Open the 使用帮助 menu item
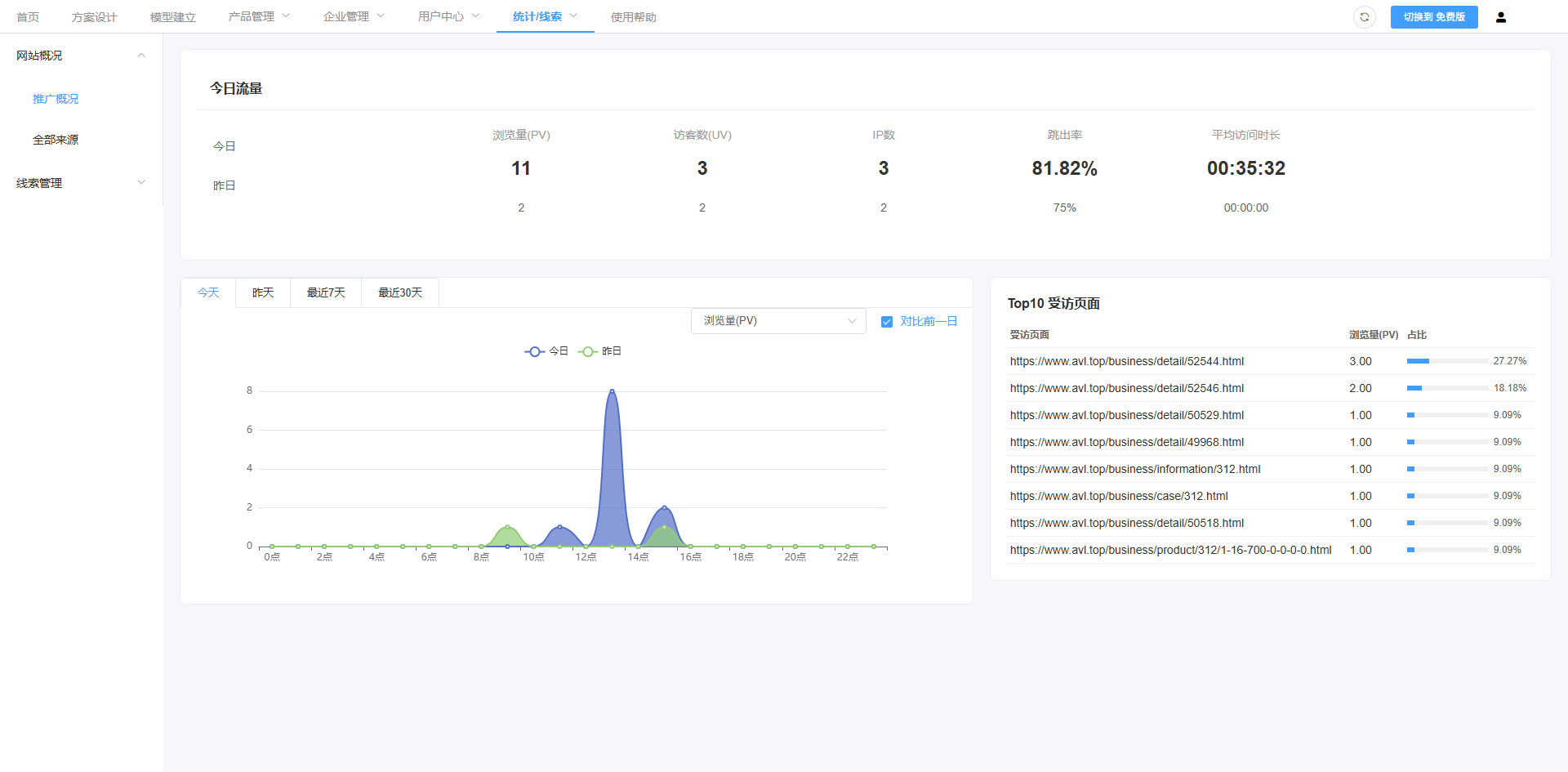Viewport: 1568px width, 772px height. pos(634,17)
